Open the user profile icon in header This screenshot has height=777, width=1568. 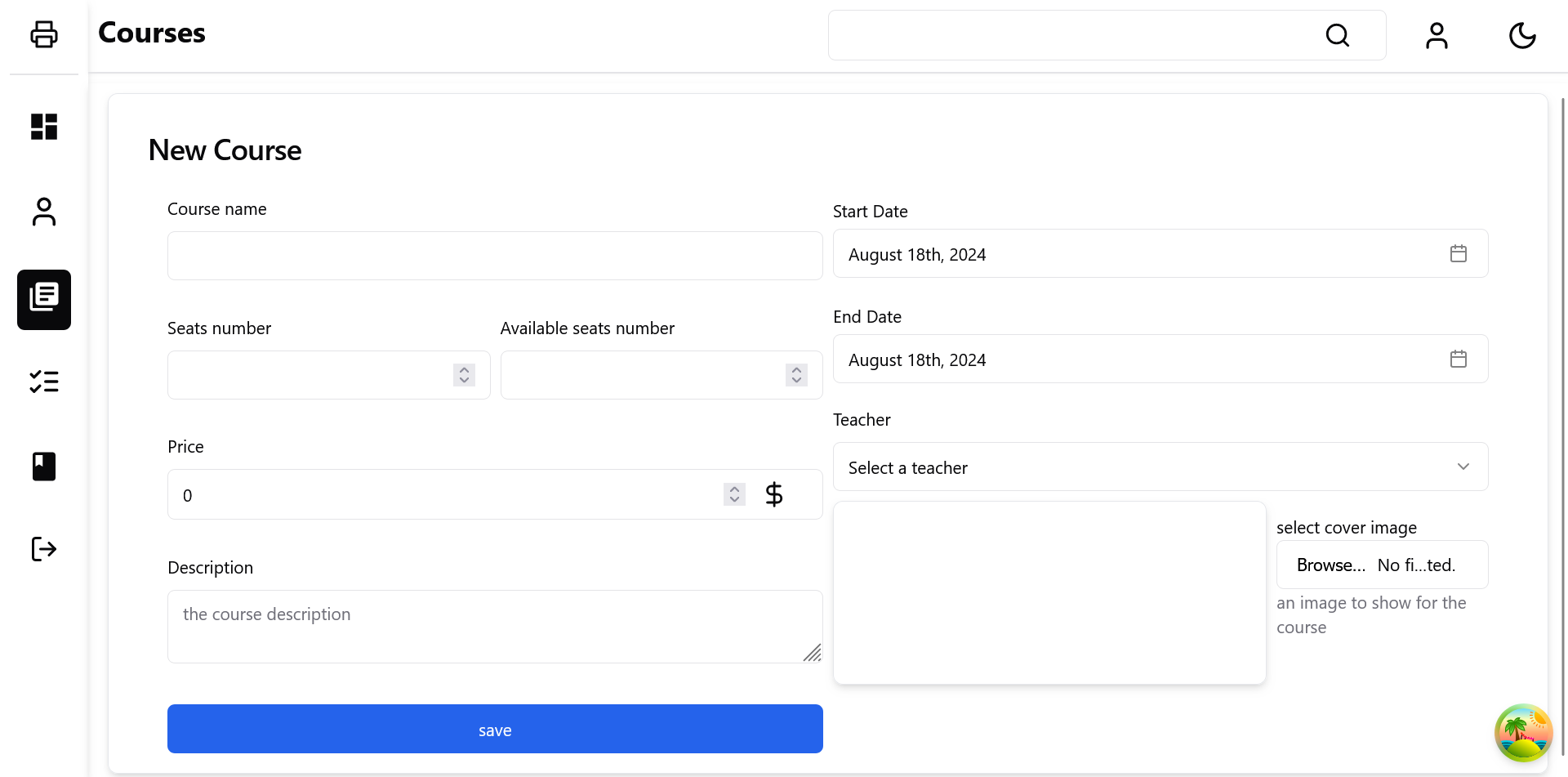coord(1437,35)
